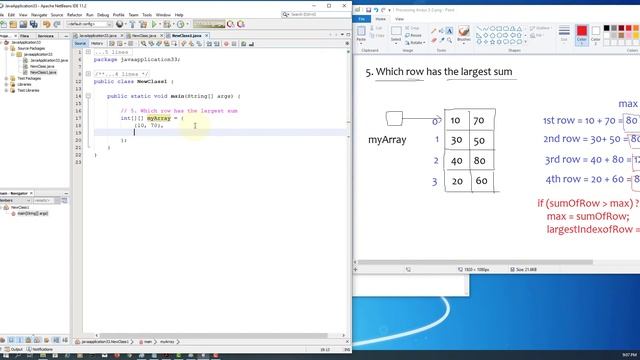640x360 pixels.
Task: Switch to the Files panel tab
Action: click(x=24, y=36)
